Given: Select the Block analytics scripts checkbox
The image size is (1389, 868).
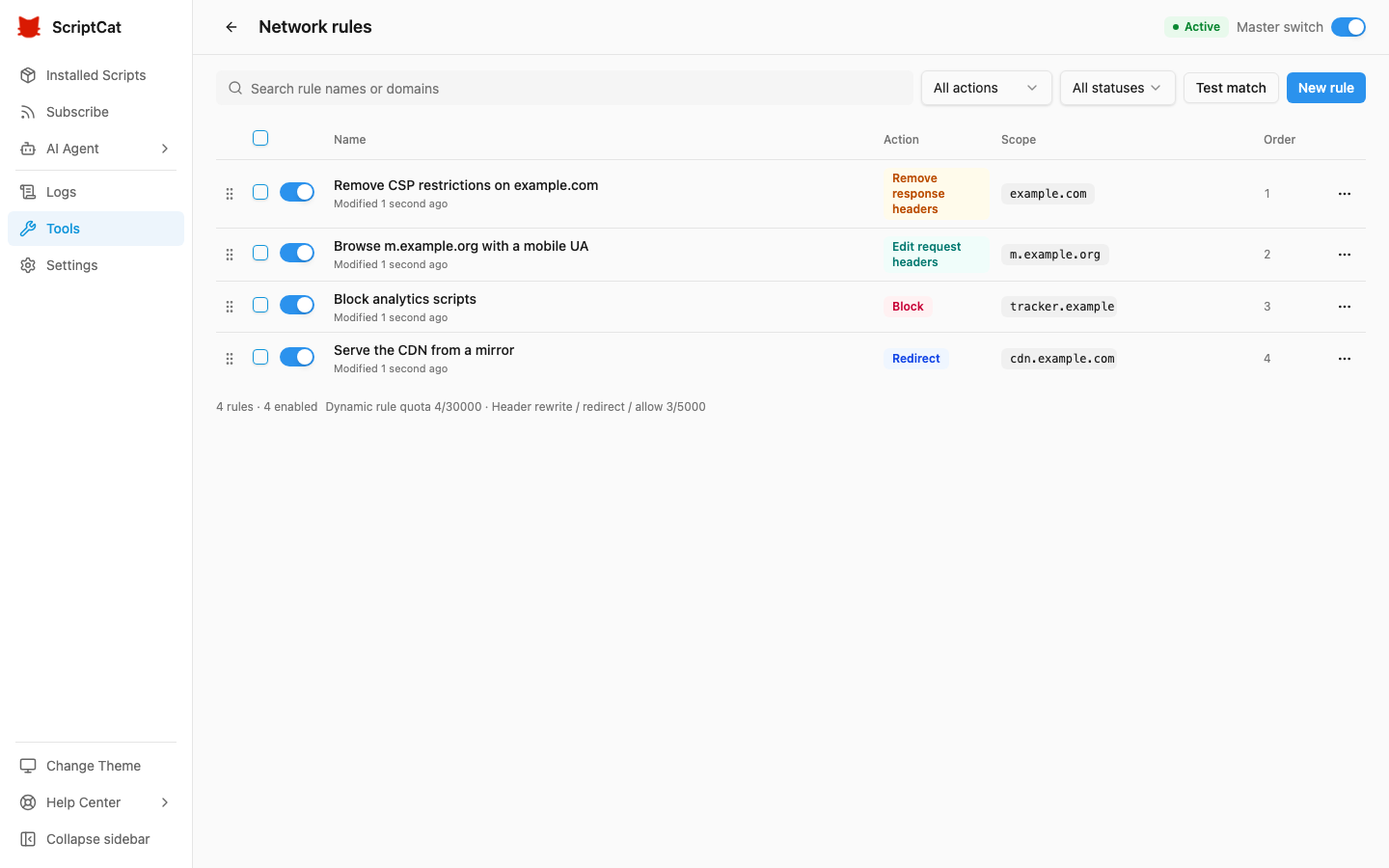Looking at the screenshot, I should (260, 305).
